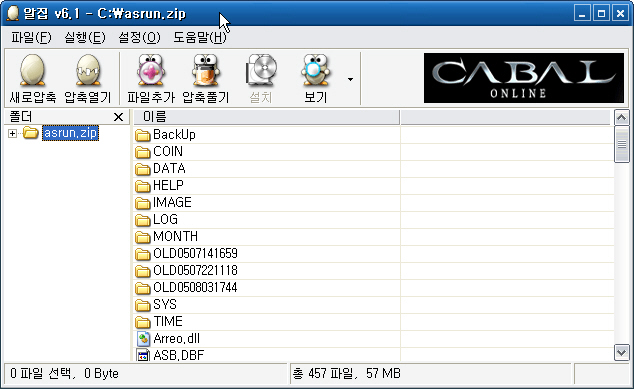Screen dimensions: 634x389
Task: Click the file list scroll down arrow
Action: pyautogui.click(x=621, y=352)
